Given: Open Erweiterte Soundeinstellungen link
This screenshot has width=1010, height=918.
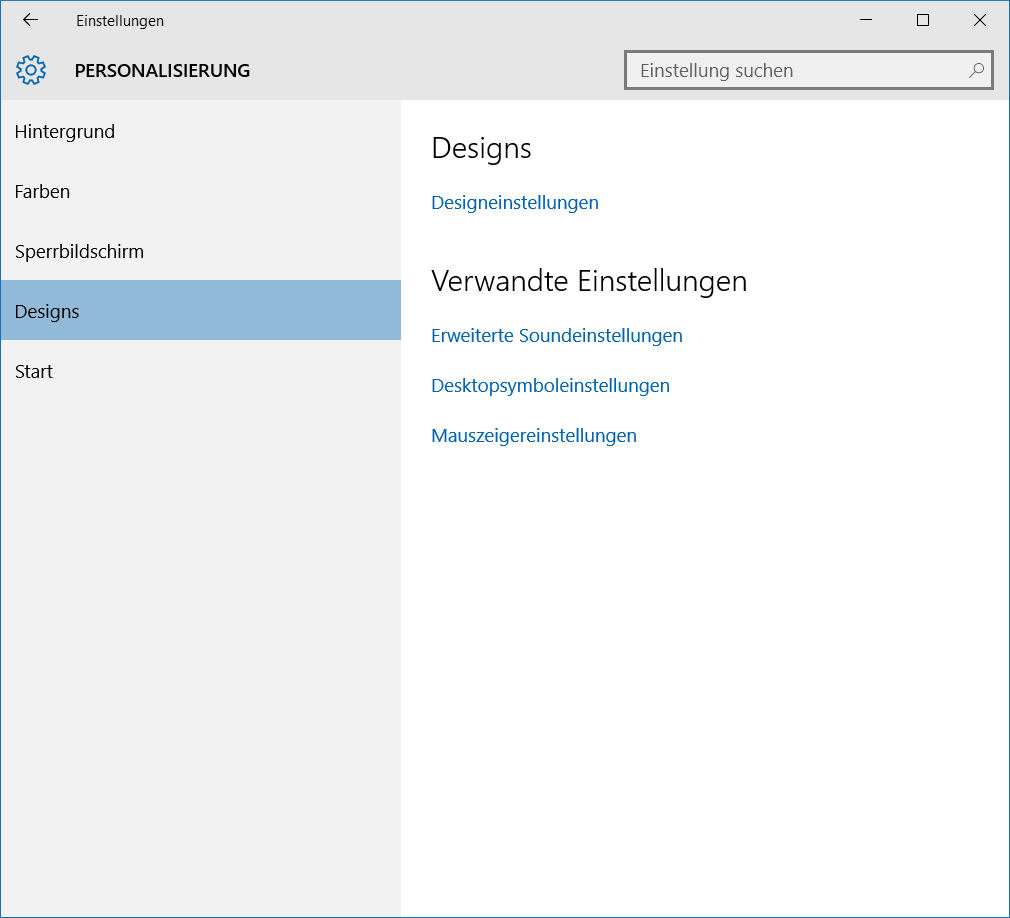Looking at the screenshot, I should [x=556, y=335].
